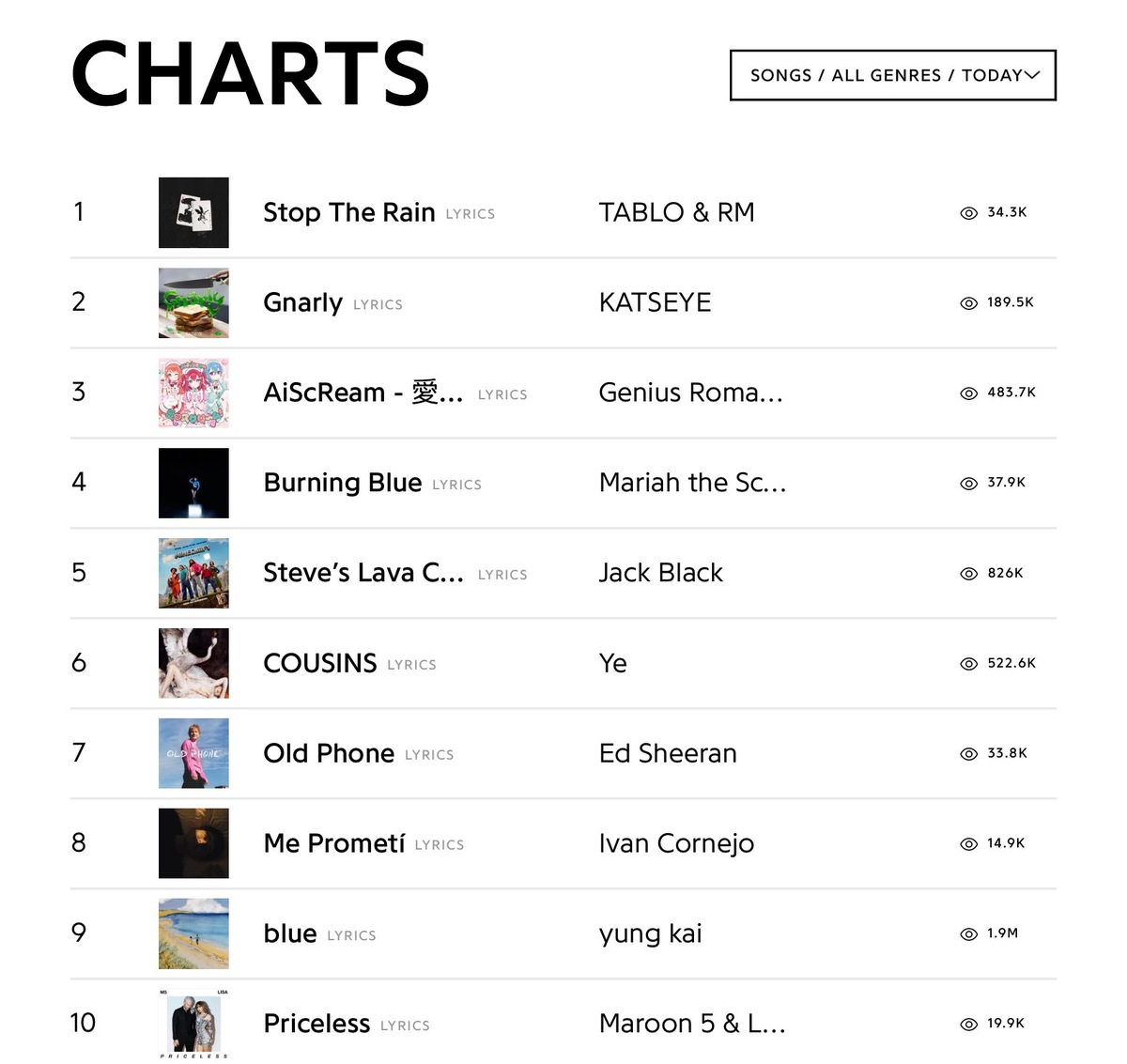Image resolution: width=1127 pixels, height=1064 pixels.
Task: Click the eye icon beside 189.5K views
Action: pyautogui.click(x=969, y=303)
